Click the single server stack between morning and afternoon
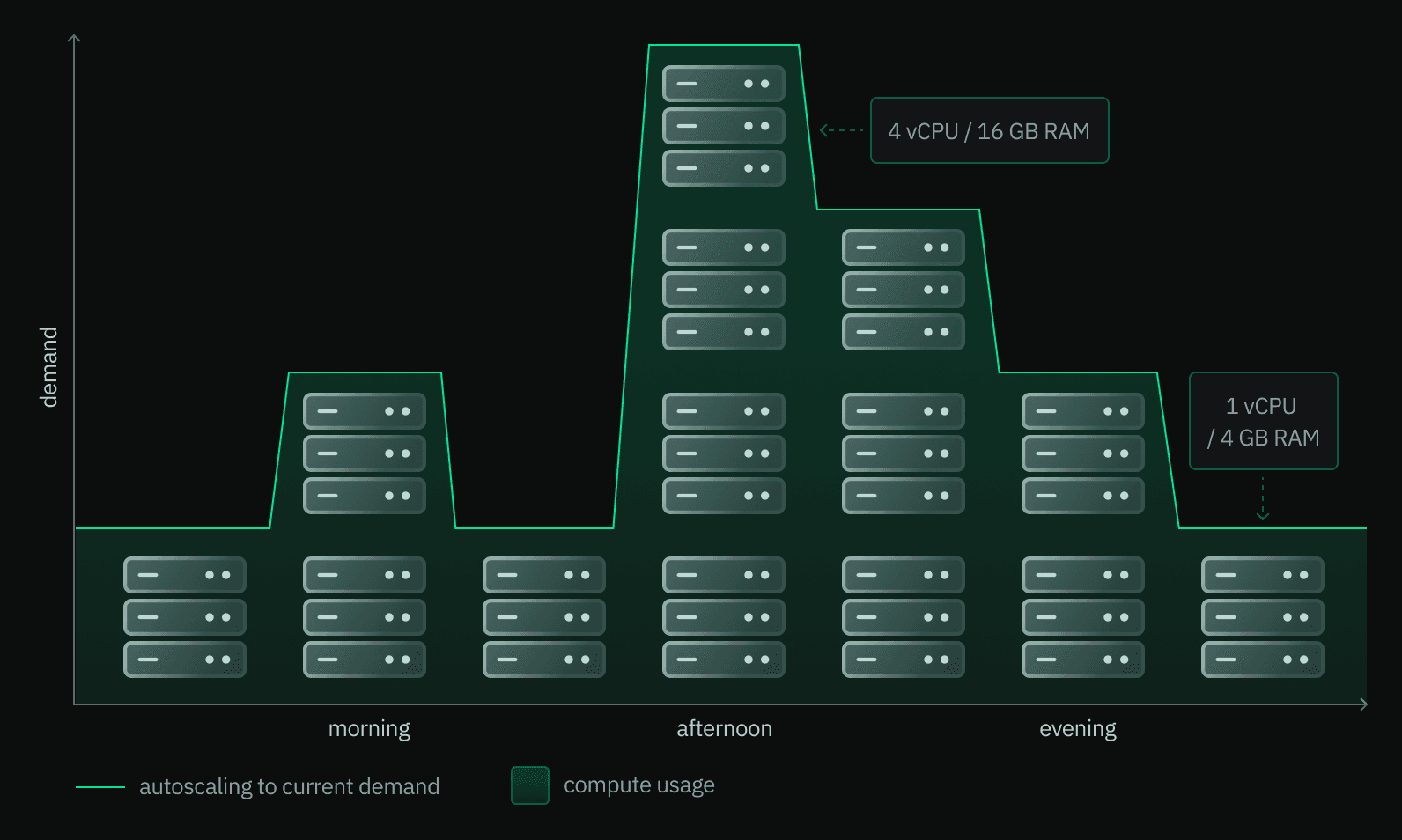The height and width of the screenshot is (840, 1402). [543, 617]
